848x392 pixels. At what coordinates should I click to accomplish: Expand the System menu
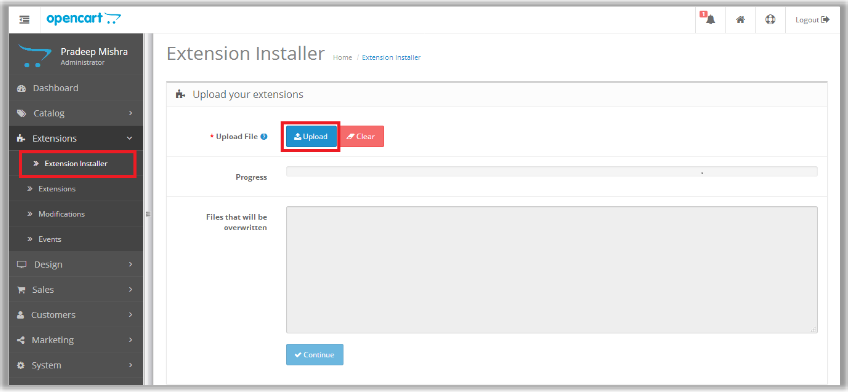(x=76, y=366)
